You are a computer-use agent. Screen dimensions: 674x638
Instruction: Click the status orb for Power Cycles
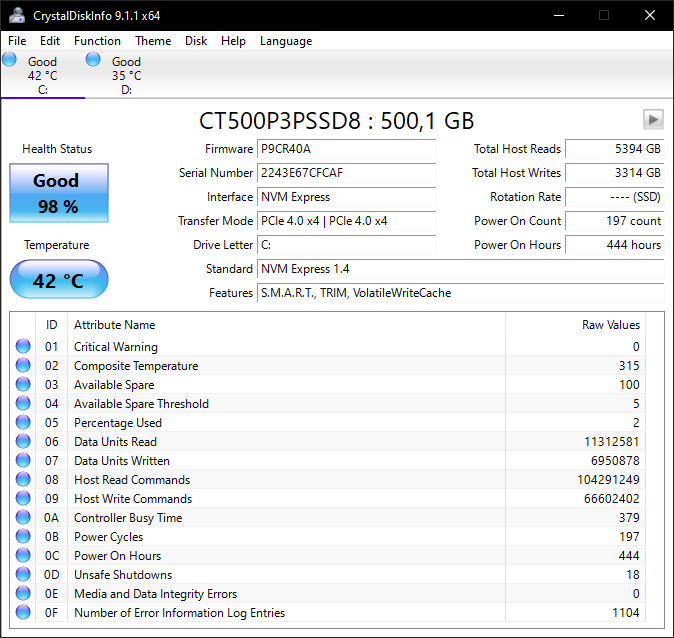pos(23,536)
